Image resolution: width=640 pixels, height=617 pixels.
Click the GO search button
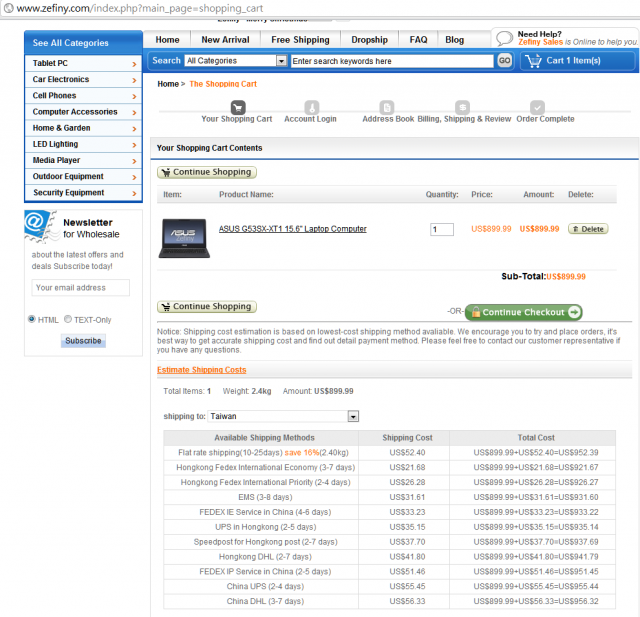tap(504, 61)
